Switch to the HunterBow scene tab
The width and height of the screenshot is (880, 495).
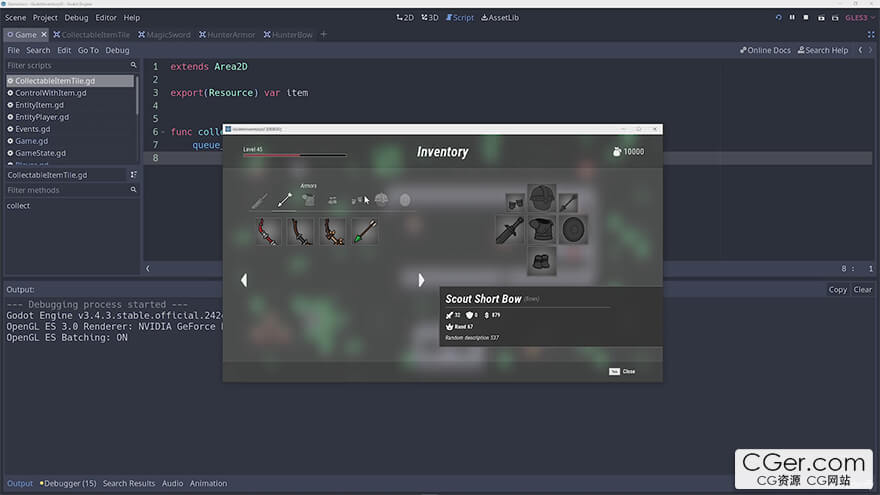click(288, 34)
